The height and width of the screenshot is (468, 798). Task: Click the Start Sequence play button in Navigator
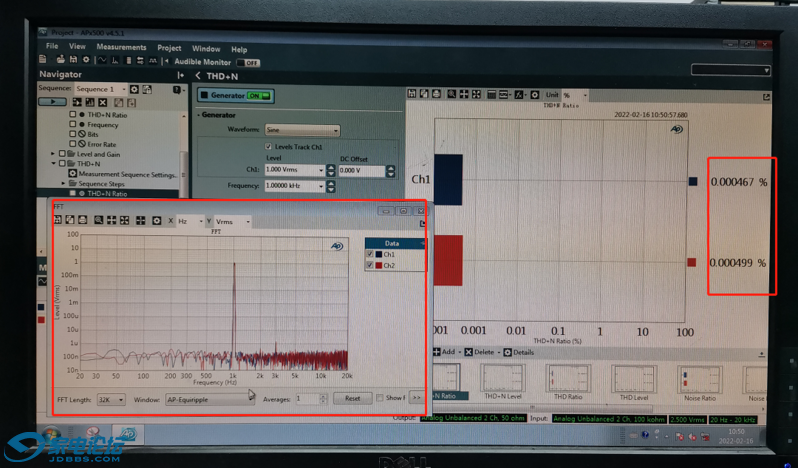pyautogui.click(x=52, y=102)
